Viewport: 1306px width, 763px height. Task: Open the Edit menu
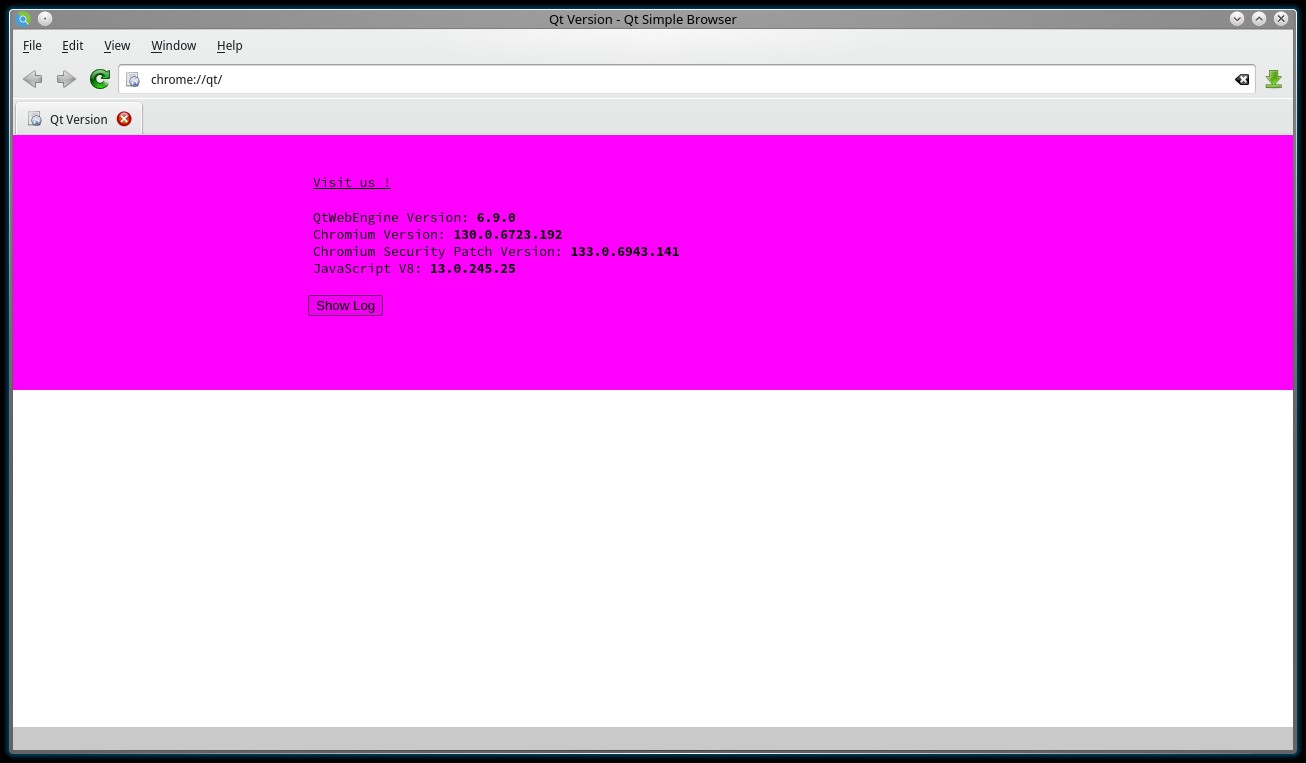tap(72, 45)
